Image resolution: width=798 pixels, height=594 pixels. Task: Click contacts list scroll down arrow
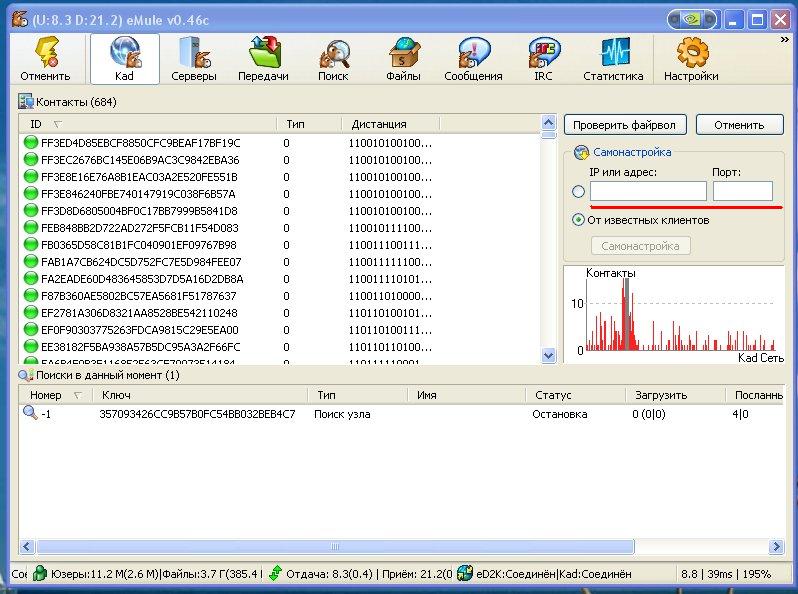548,355
